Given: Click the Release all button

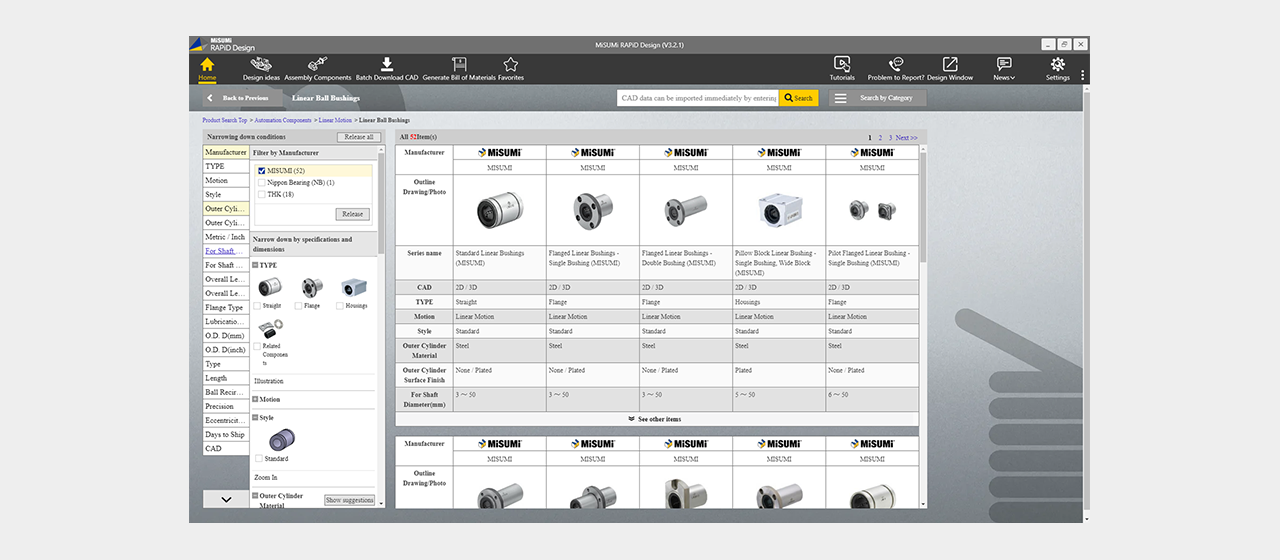Looking at the screenshot, I should [x=358, y=137].
